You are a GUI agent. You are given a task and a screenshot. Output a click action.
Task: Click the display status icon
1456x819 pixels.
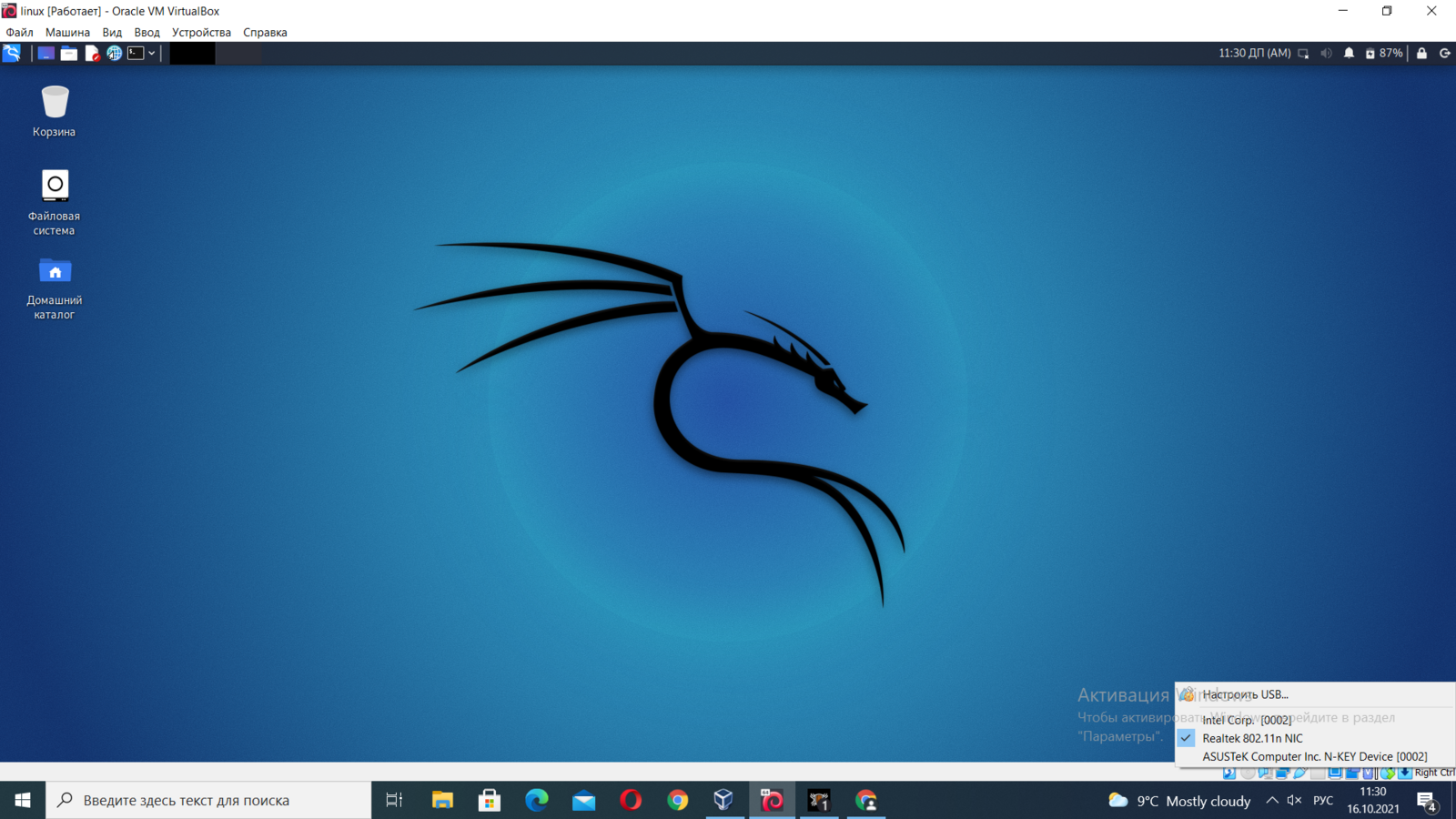tap(1335, 773)
